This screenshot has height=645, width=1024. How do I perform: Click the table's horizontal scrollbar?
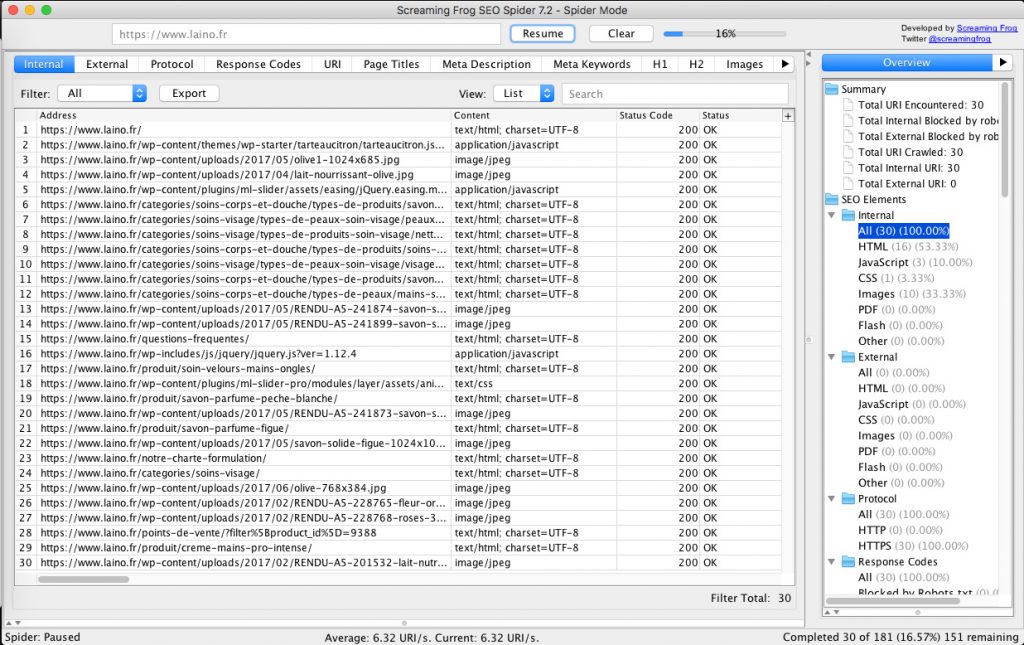point(83,579)
